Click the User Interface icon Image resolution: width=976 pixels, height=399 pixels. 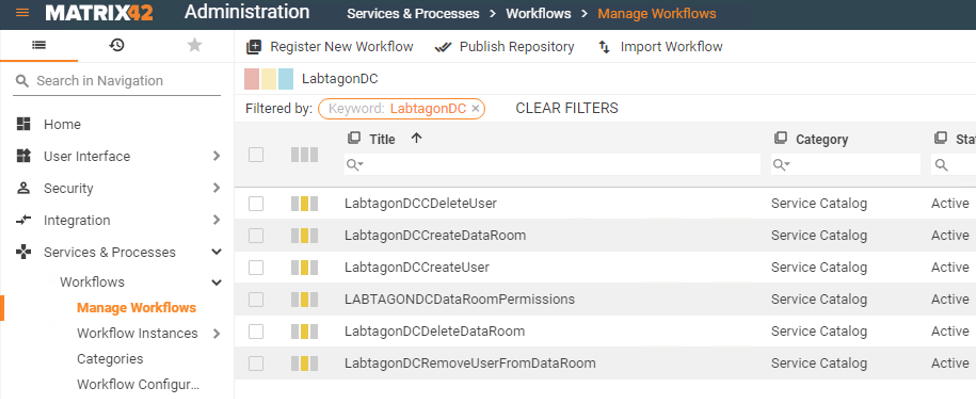coord(24,156)
